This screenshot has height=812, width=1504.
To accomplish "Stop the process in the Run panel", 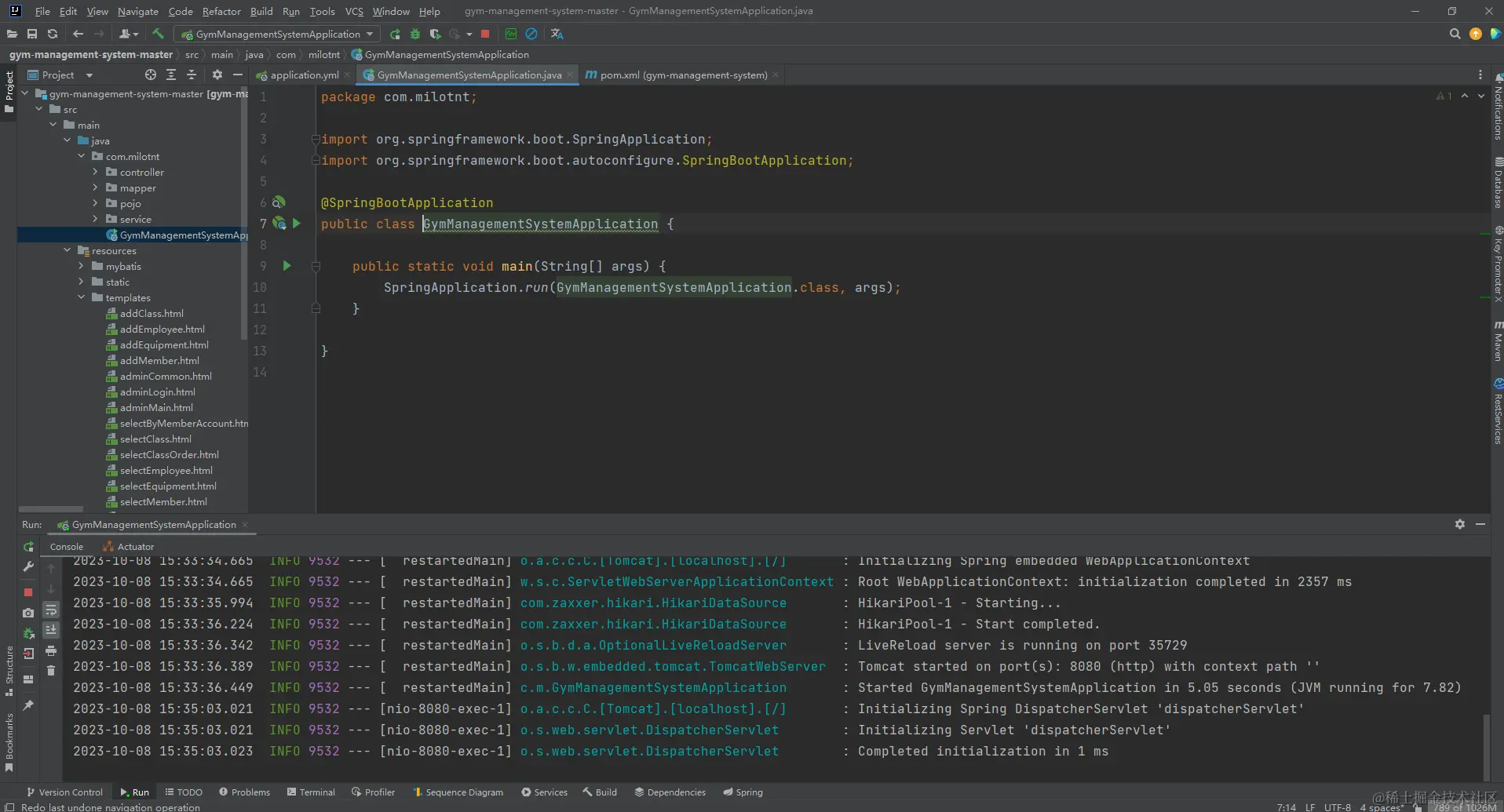I will pyautogui.click(x=28, y=592).
